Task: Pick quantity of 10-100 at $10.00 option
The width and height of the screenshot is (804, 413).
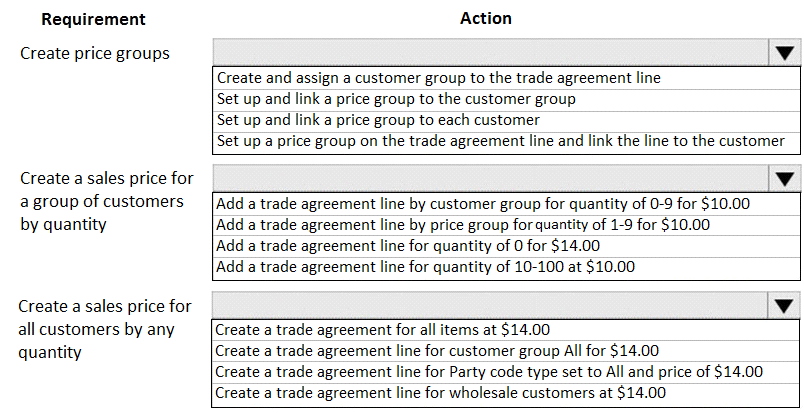Action: click(506, 267)
